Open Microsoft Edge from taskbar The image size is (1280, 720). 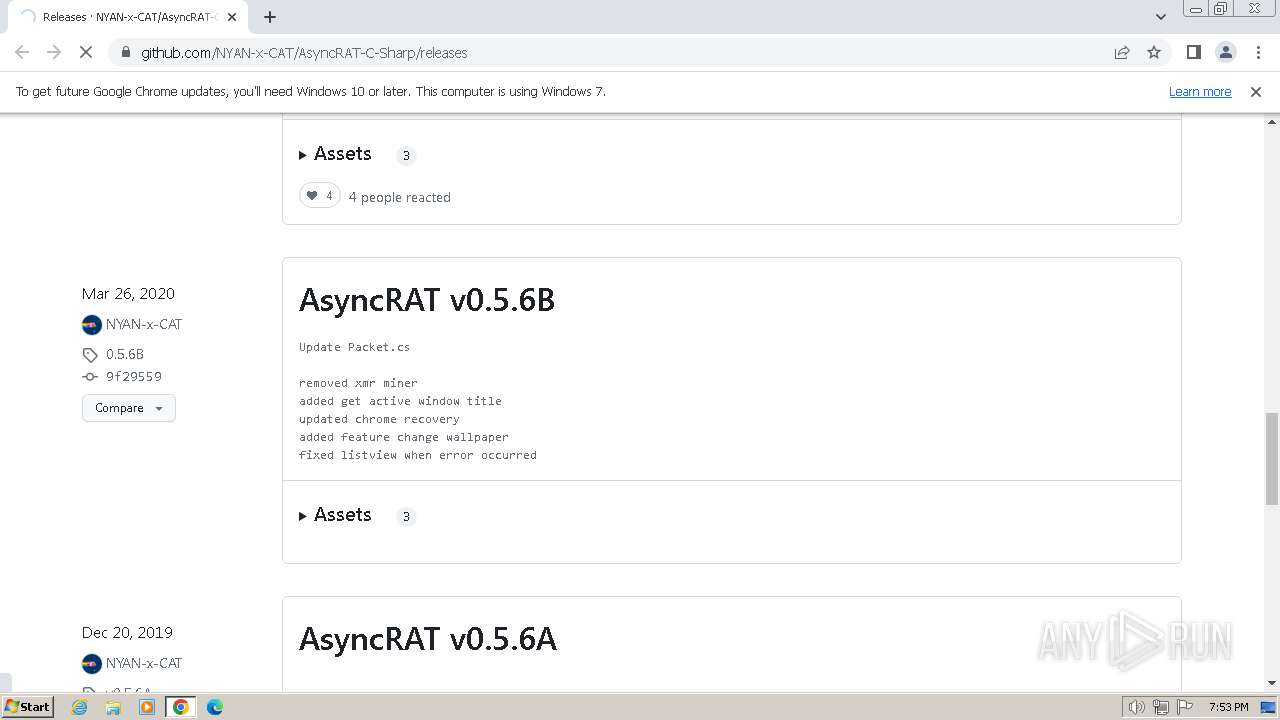(215, 707)
